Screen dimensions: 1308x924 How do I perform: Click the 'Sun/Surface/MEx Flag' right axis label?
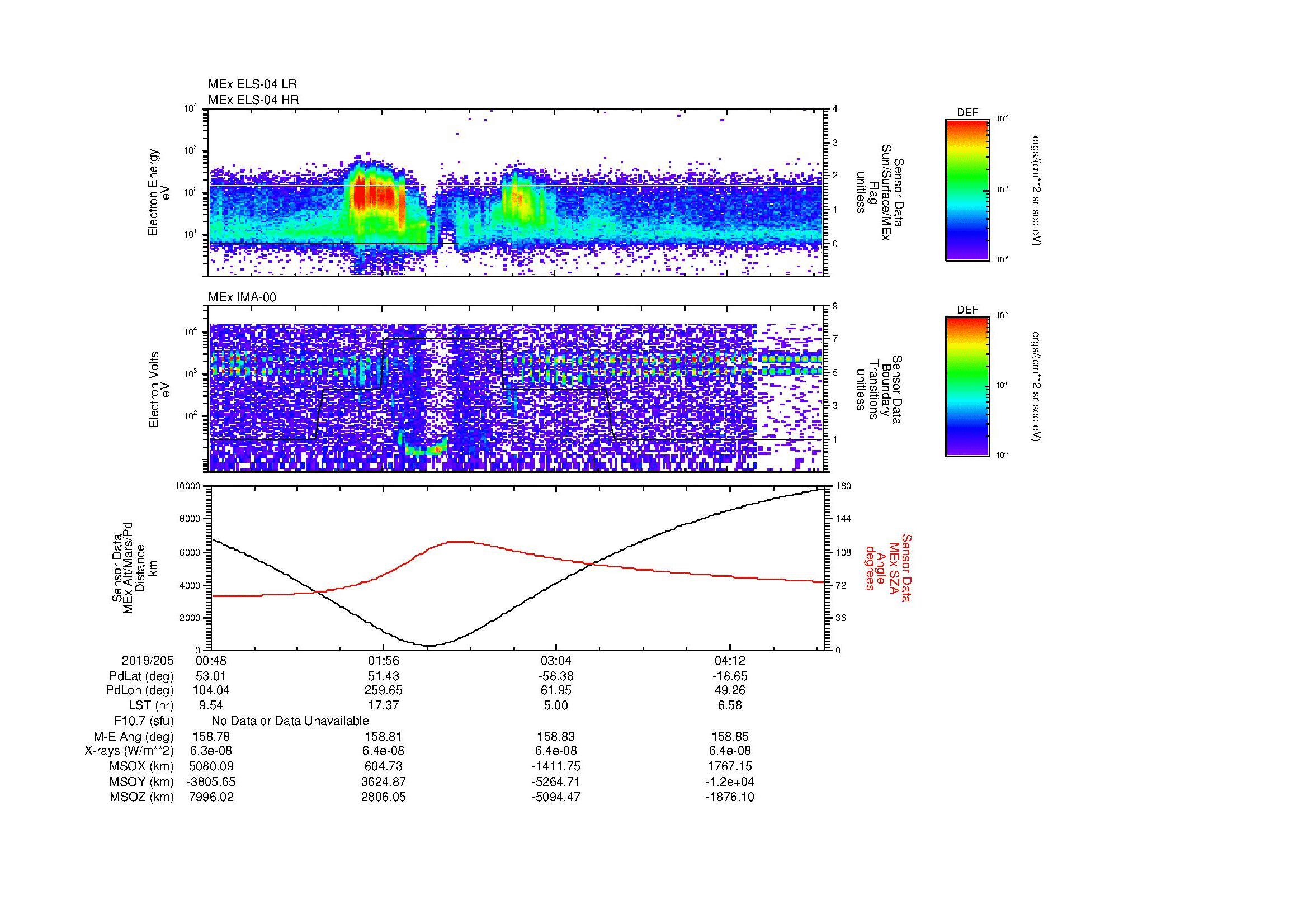click(x=880, y=192)
